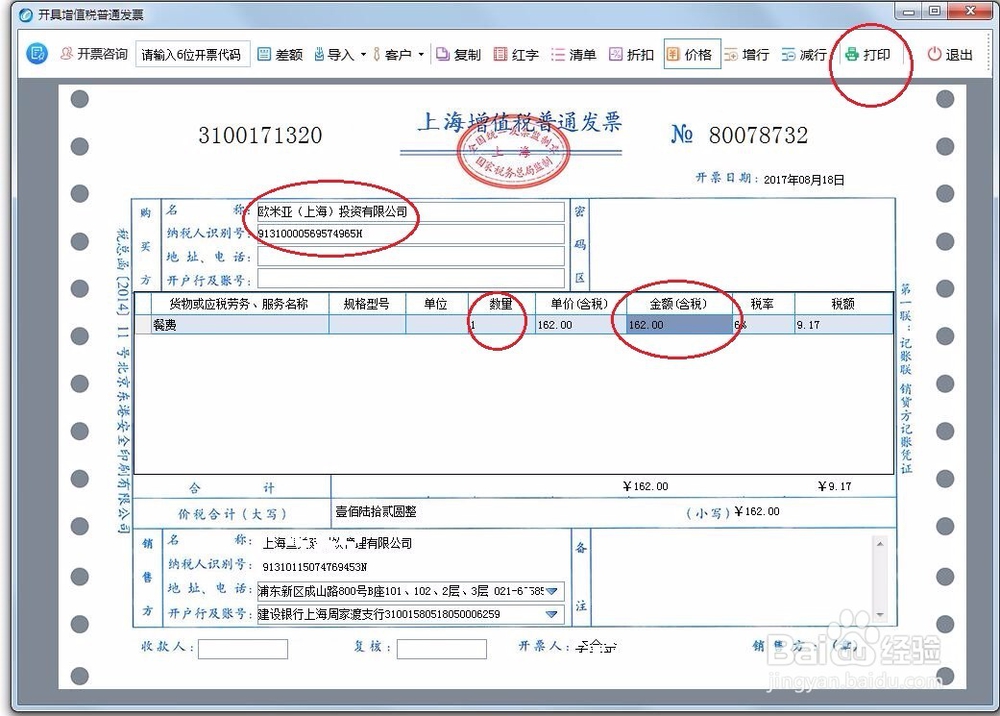Click the 备注 scrollbar up arrow
Screen dimensions: 1000x716
tap(880, 544)
